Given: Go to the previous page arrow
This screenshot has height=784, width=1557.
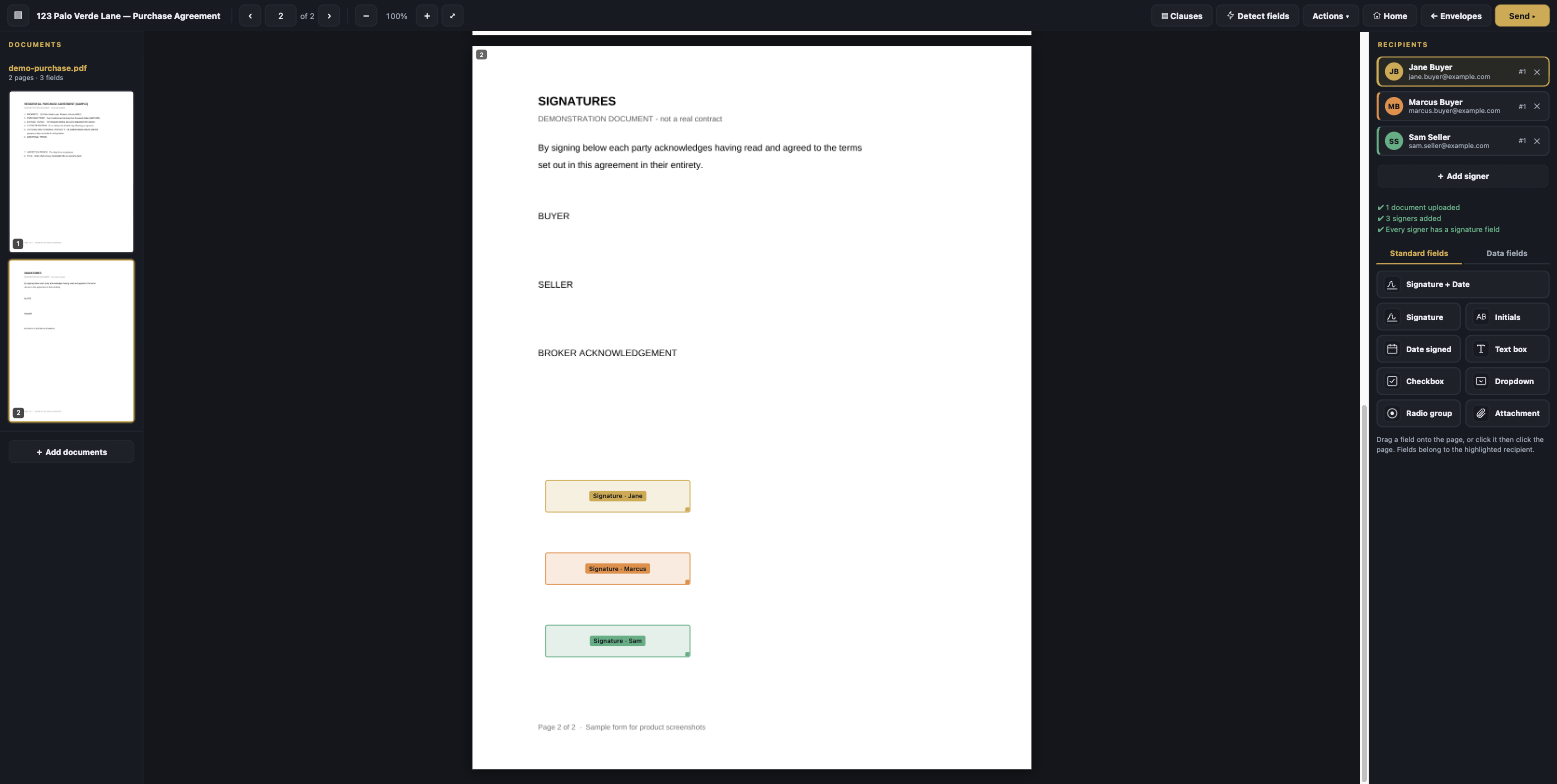Looking at the screenshot, I should [250, 16].
